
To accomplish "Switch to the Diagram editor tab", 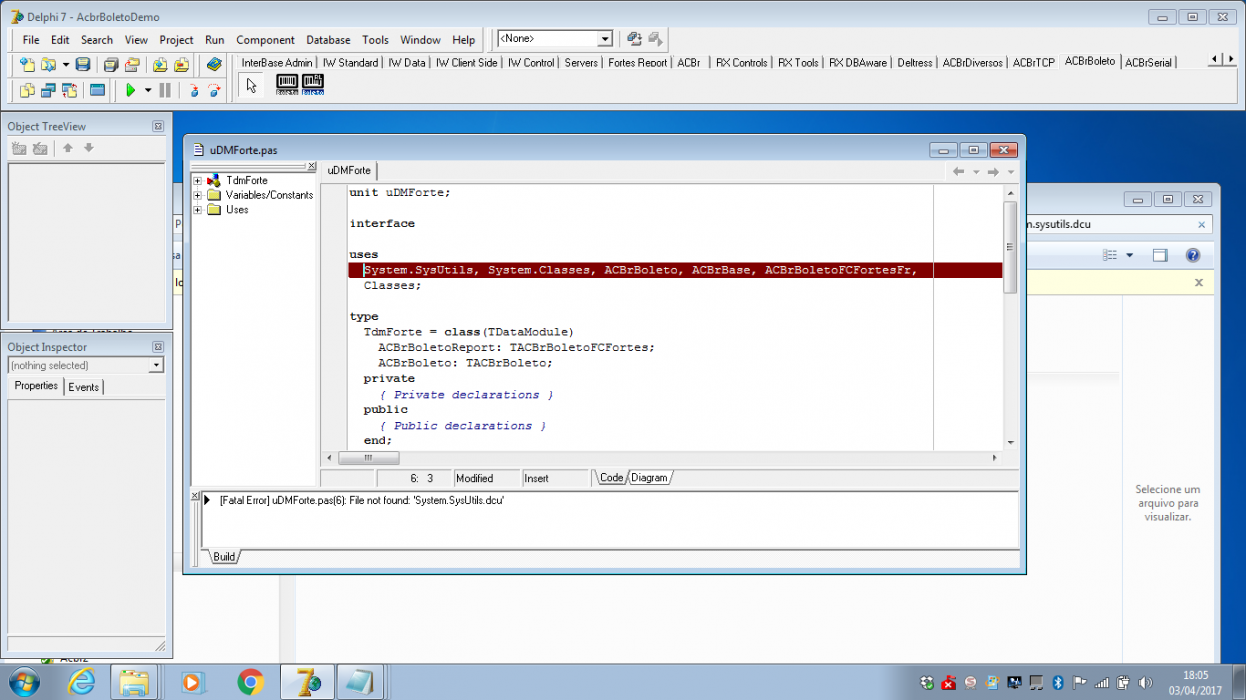I will 649,478.
